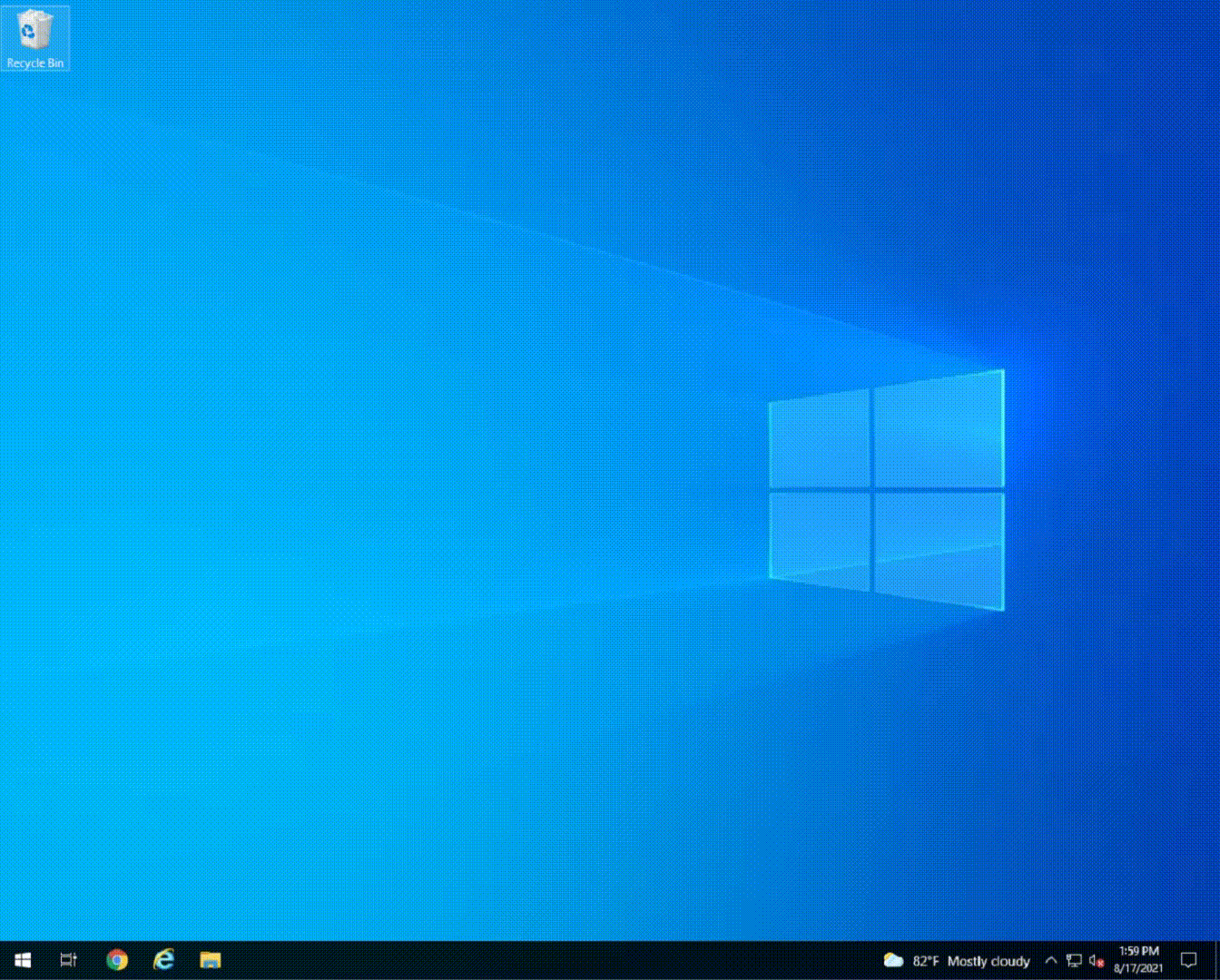Launch Internet Explorer from the taskbar
Screen dimensions: 1220x980
163,960
